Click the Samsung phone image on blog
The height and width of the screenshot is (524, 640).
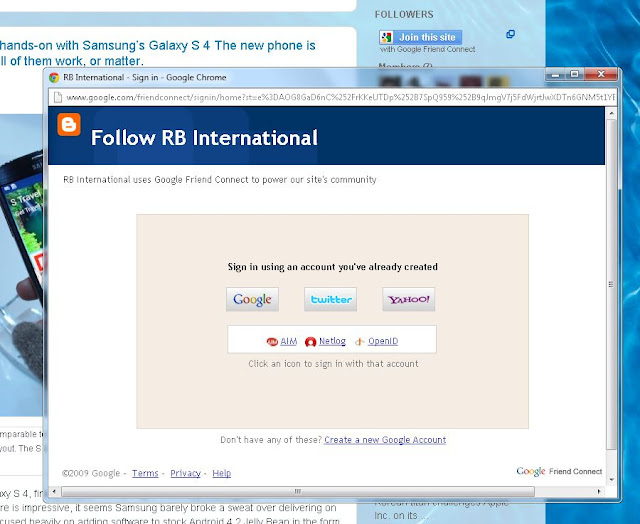pos(21,265)
